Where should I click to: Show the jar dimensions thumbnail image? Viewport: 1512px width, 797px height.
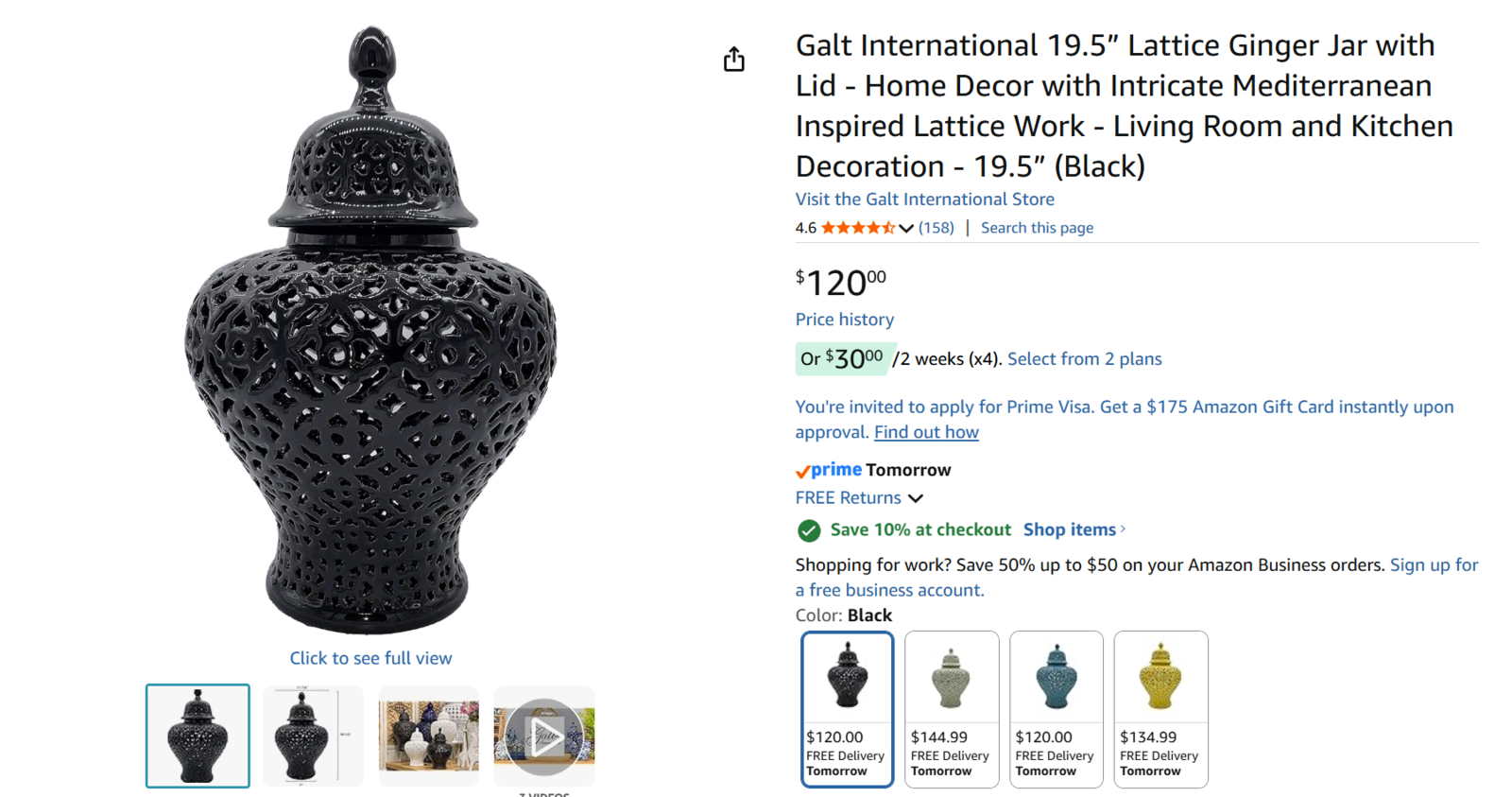click(313, 736)
